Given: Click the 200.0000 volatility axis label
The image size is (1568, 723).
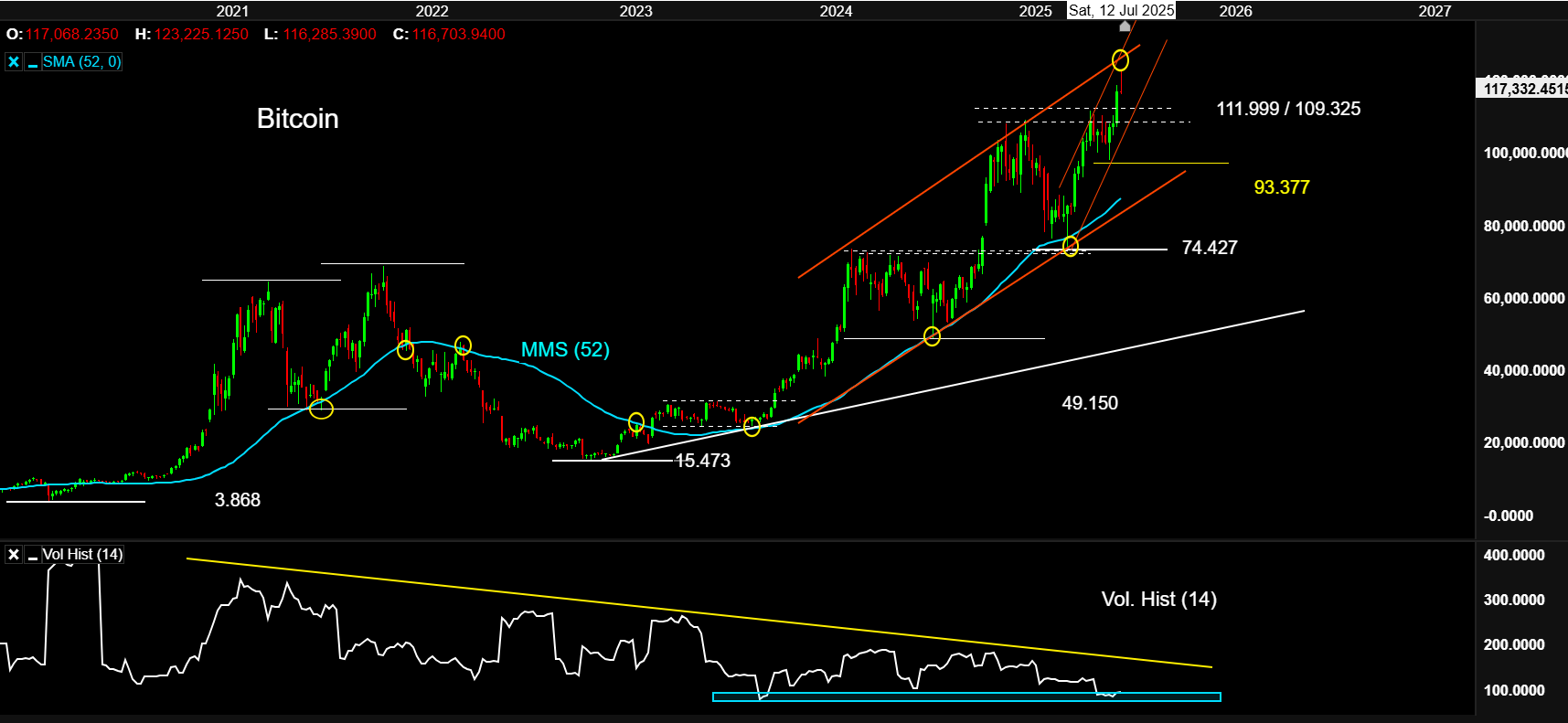Looking at the screenshot, I should [1514, 644].
